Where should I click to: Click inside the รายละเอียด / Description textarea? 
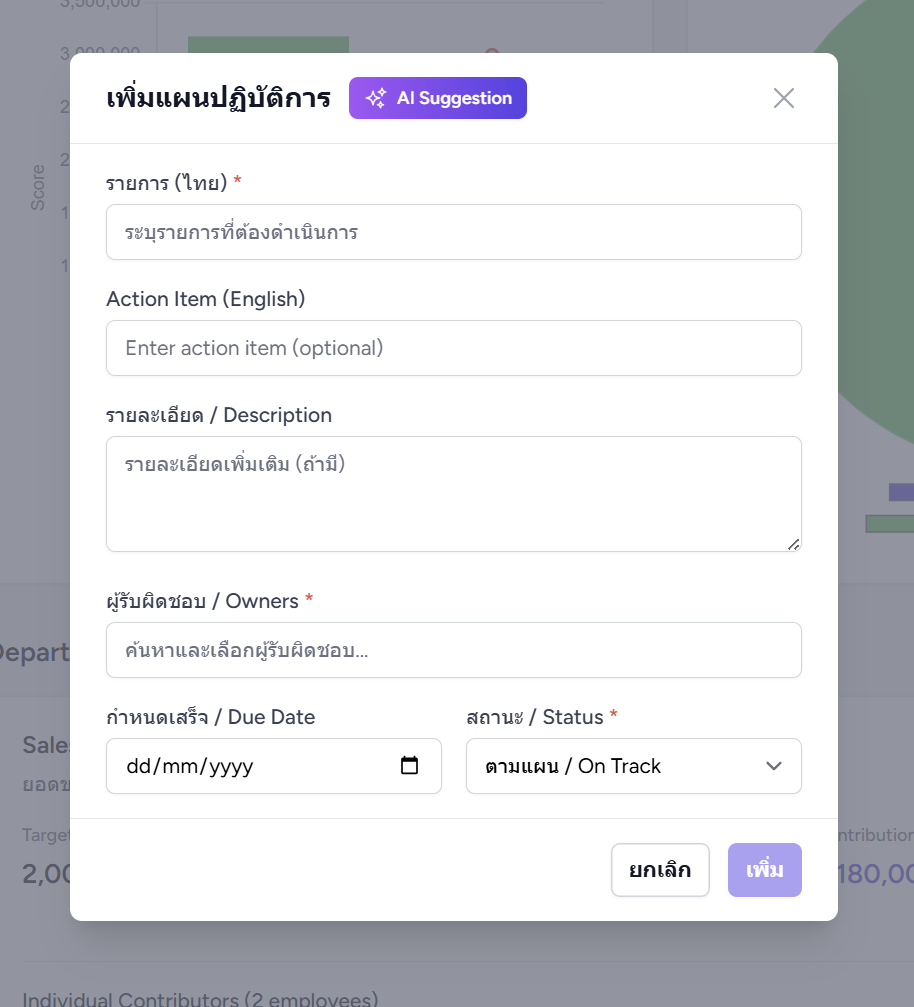tap(454, 494)
